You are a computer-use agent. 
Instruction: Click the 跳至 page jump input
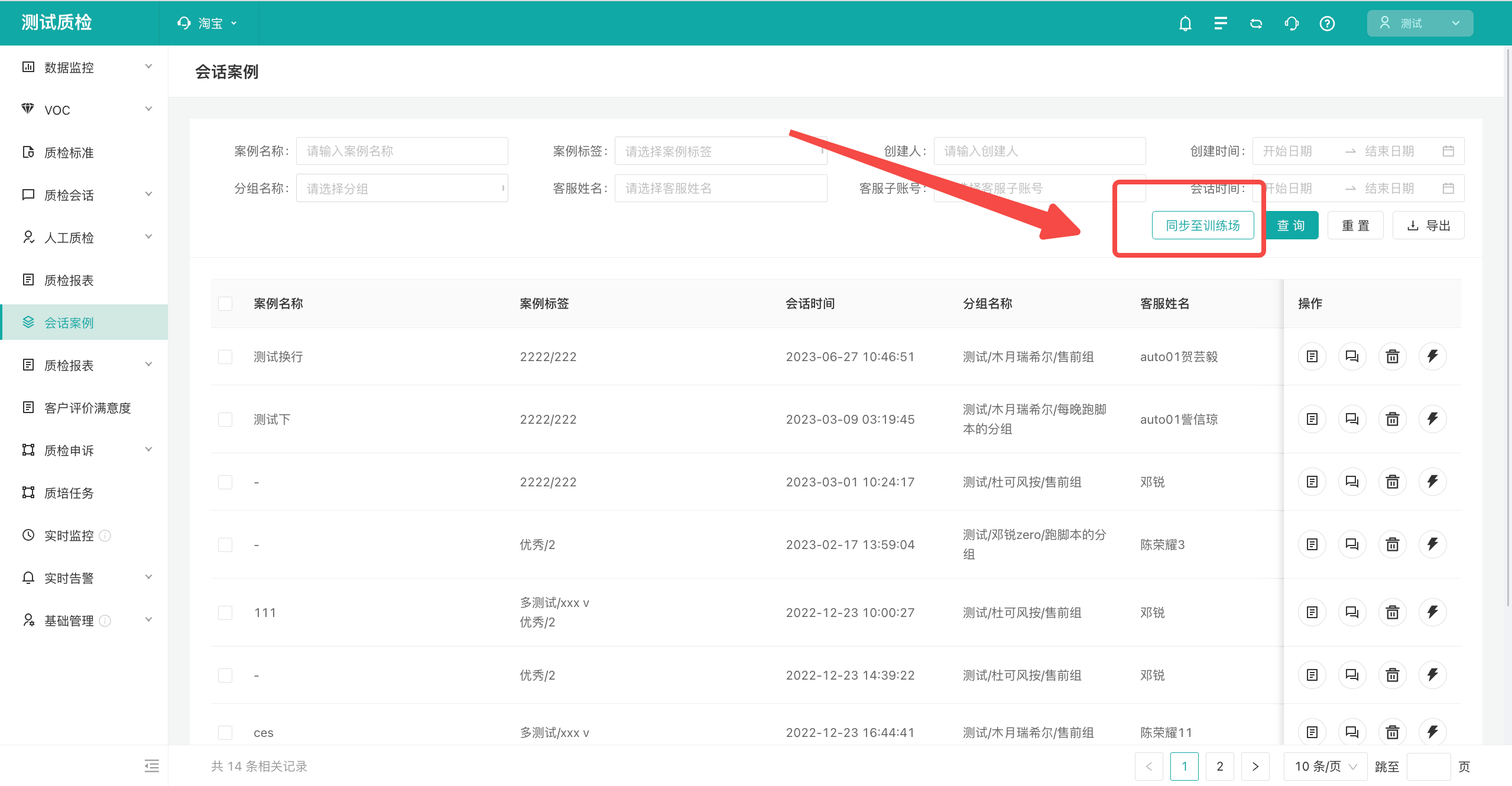(x=1429, y=766)
